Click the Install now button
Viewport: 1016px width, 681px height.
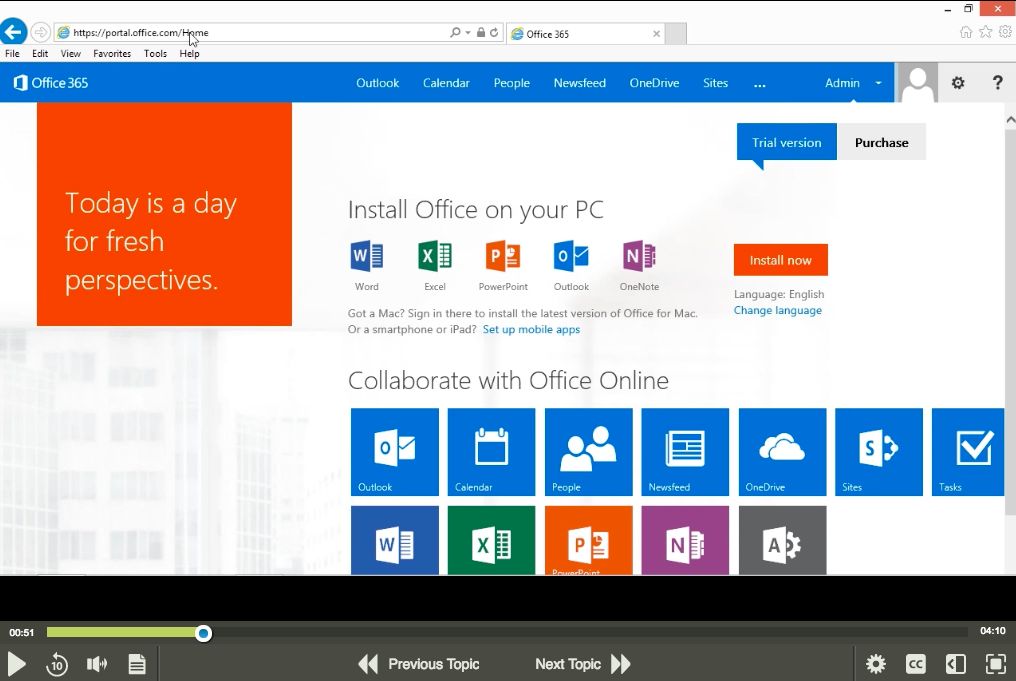[x=780, y=260]
